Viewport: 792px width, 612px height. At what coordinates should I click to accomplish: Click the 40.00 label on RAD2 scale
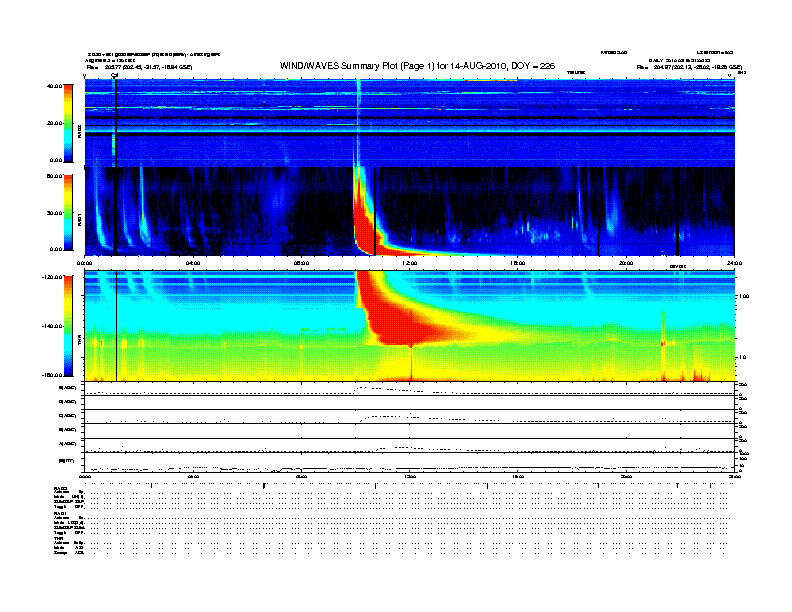(54, 86)
